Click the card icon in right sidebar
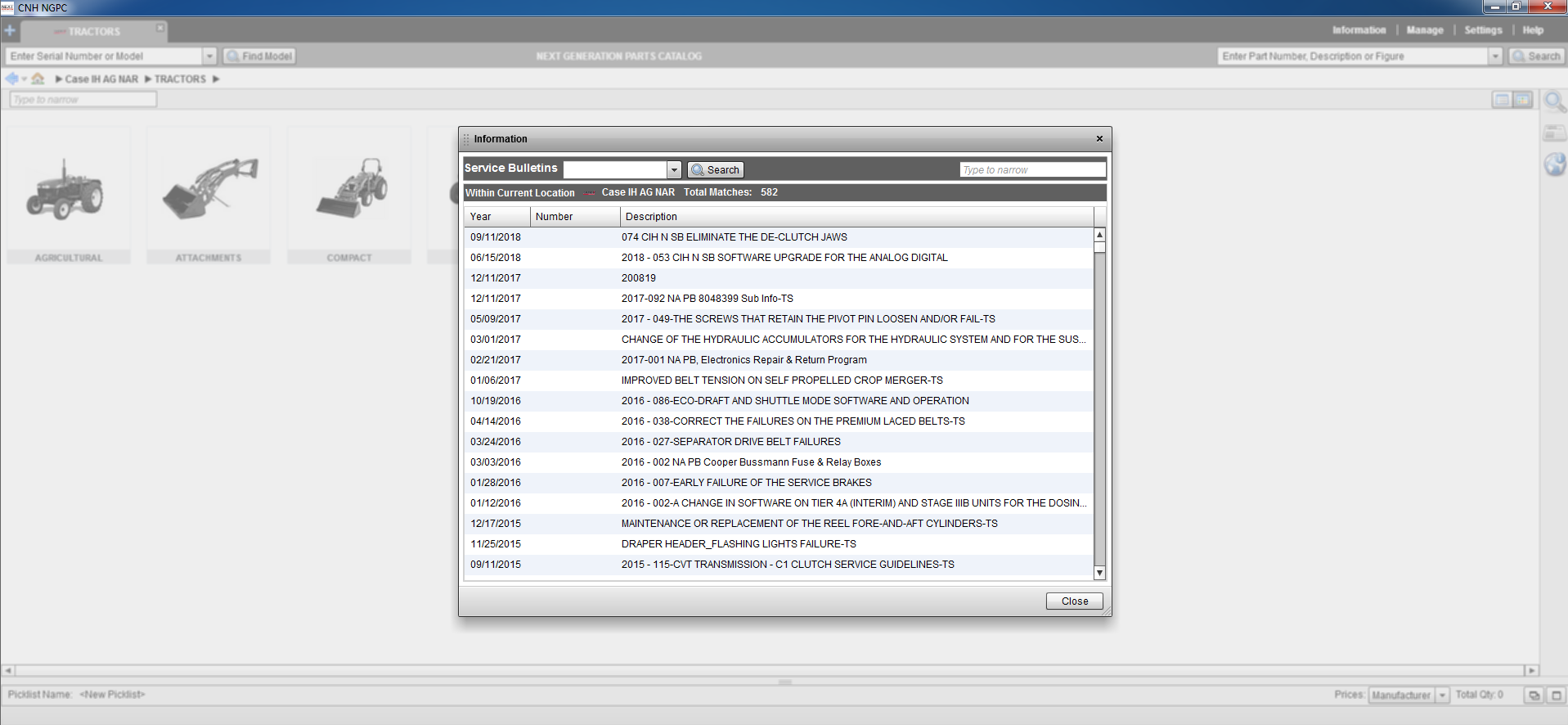The width and height of the screenshot is (1568, 725). tap(1554, 133)
